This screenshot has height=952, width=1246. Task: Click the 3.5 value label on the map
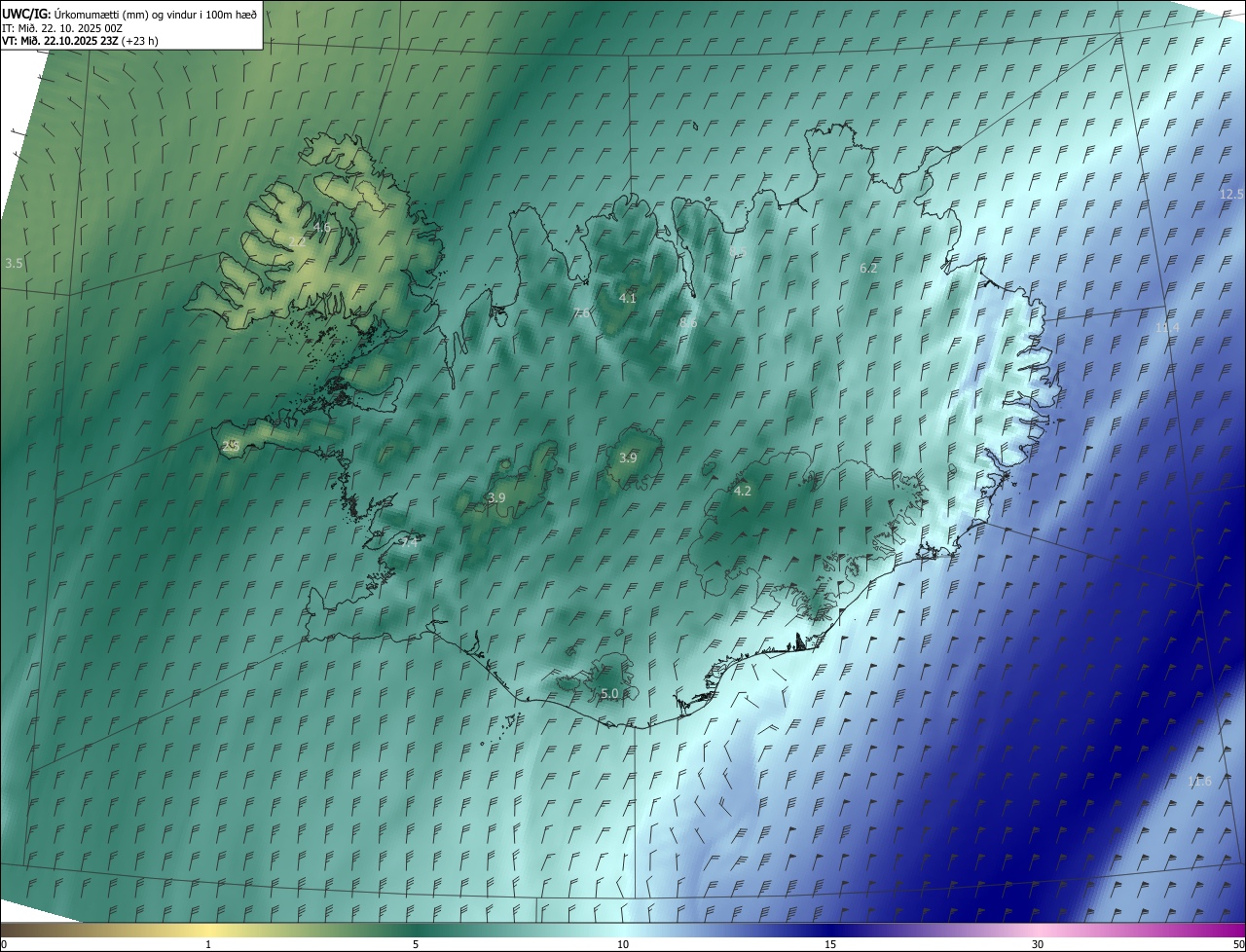tap(14, 264)
